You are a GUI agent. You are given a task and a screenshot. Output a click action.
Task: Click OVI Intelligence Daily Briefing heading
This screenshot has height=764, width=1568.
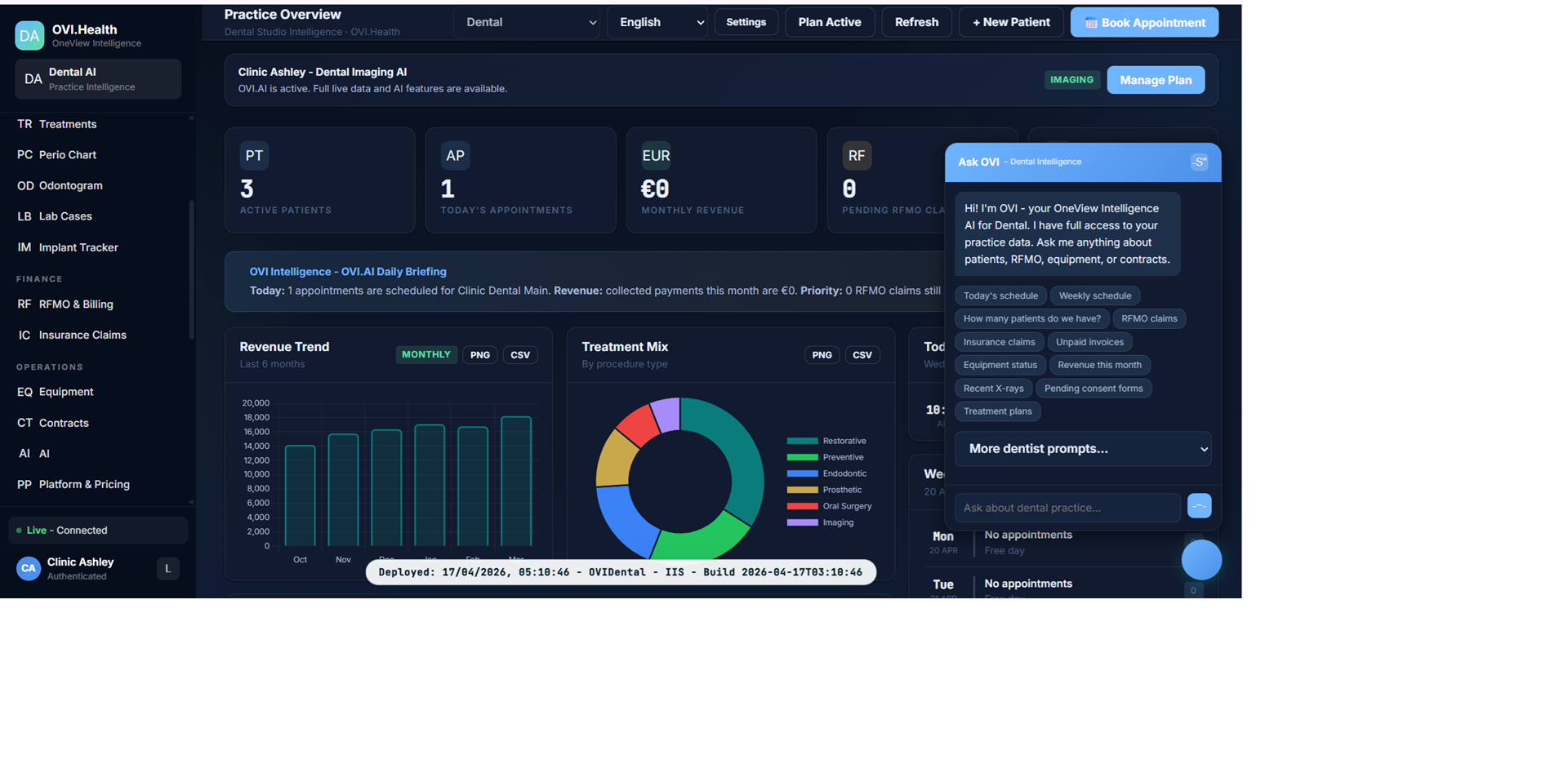pyautogui.click(x=348, y=272)
